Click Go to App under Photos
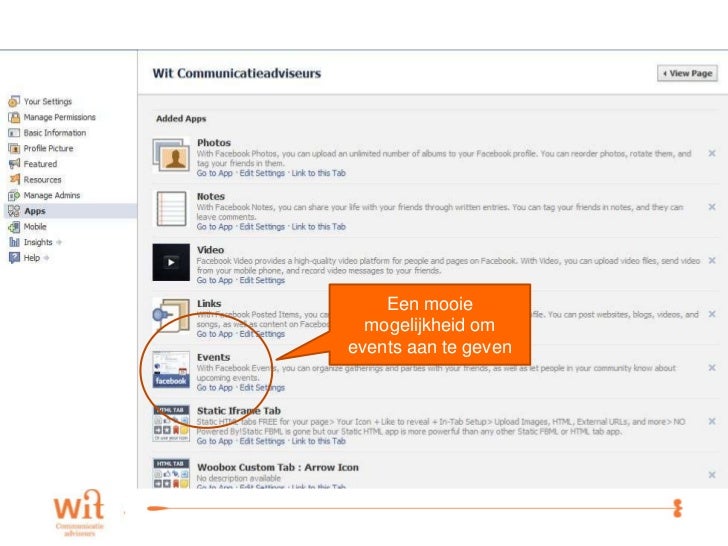The width and height of the screenshot is (728, 546). click(x=214, y=173)
